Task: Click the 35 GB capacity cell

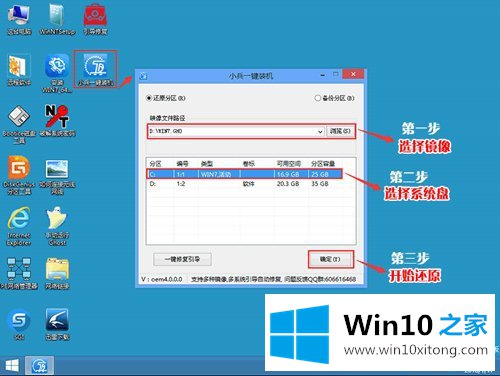Action: pyautogui.click(x=320, y=184)
